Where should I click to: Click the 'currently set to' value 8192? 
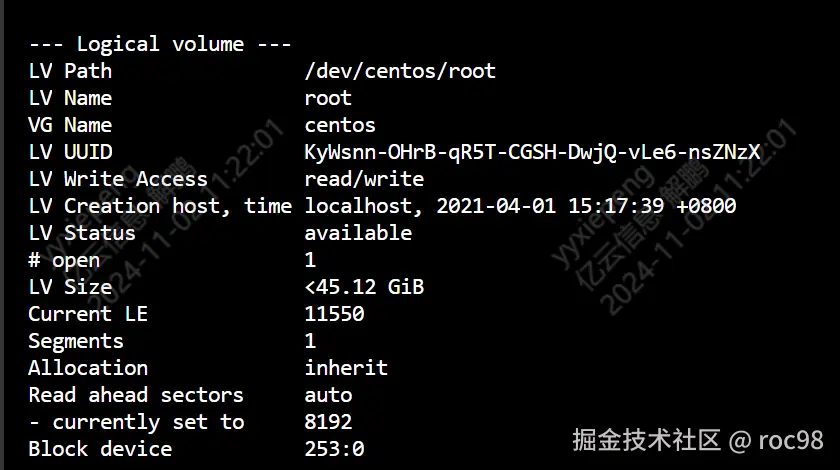pos(328,422)
